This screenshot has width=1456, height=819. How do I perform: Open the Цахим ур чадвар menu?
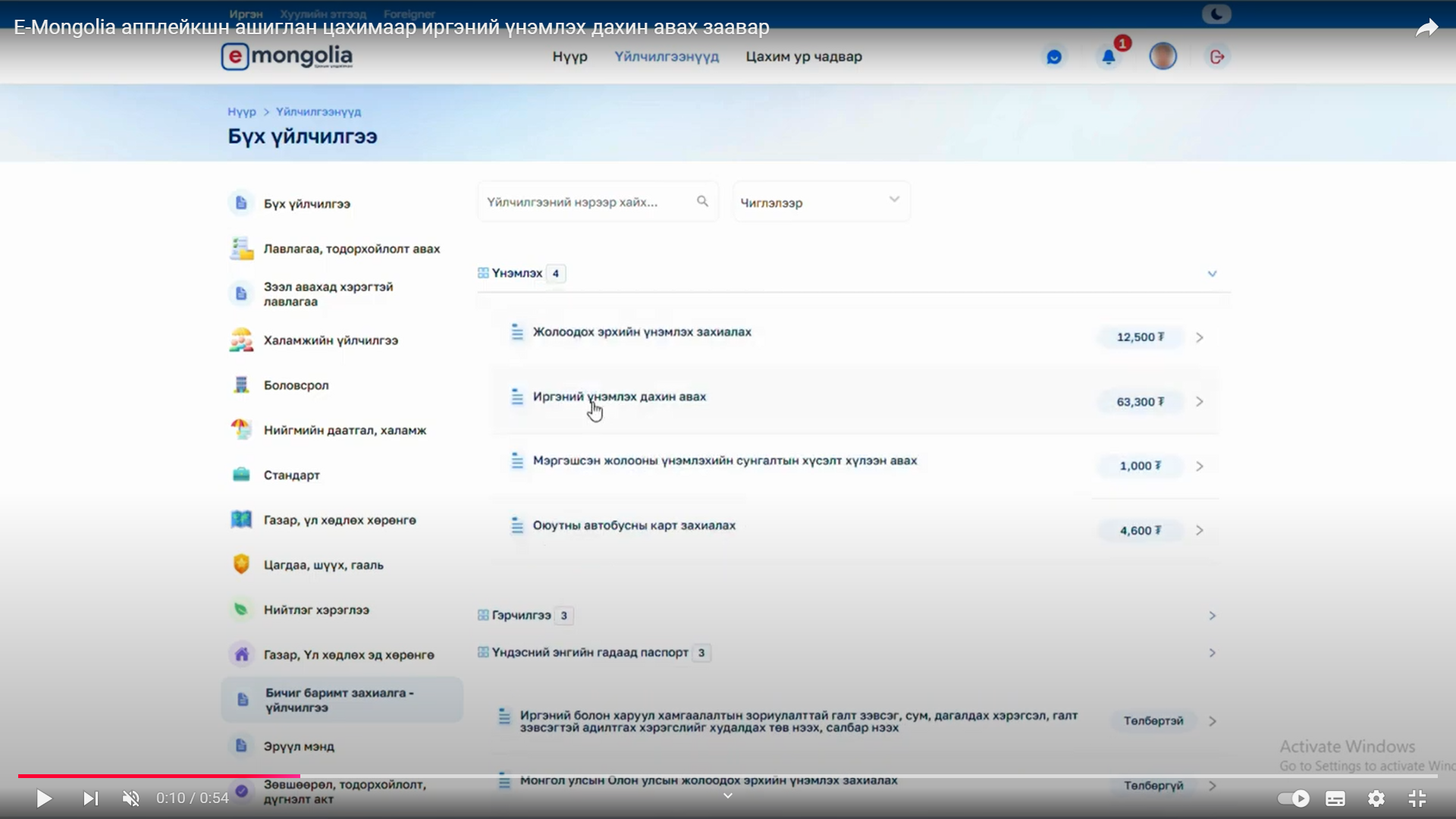tap(804, 57)
